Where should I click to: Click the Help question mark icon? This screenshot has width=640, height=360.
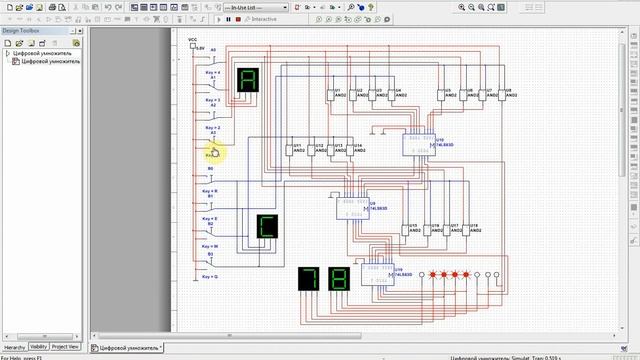pyautogui.click(x=371, y=7)
